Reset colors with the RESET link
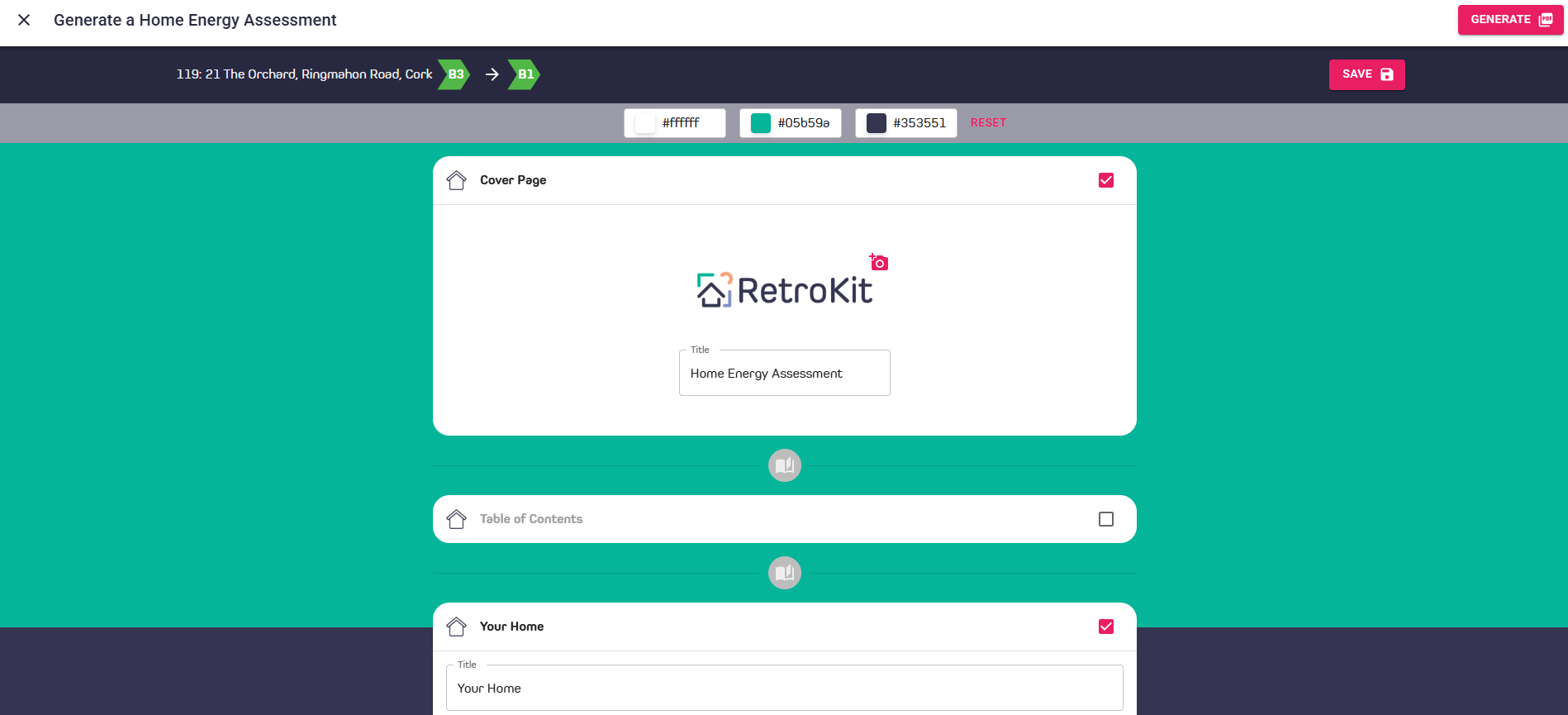1568x715 pixels. [x=988, y=123]
